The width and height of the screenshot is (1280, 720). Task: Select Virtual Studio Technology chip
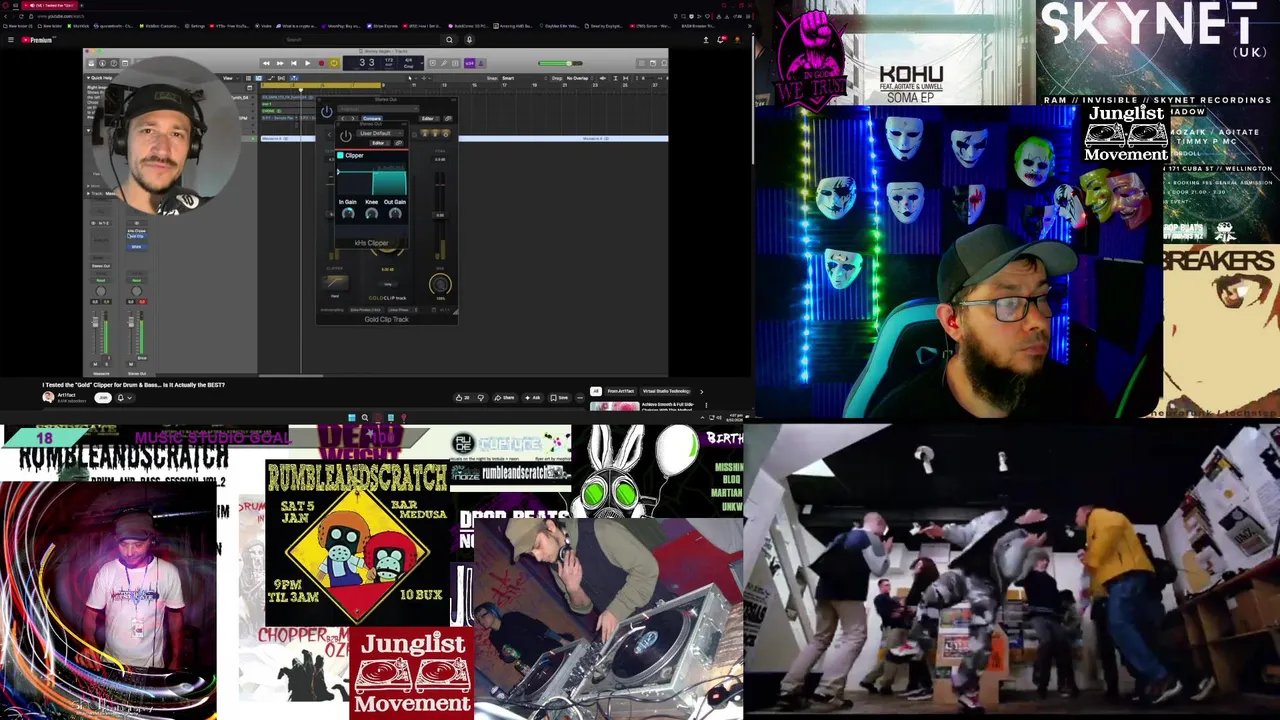[x=666, y=391]
